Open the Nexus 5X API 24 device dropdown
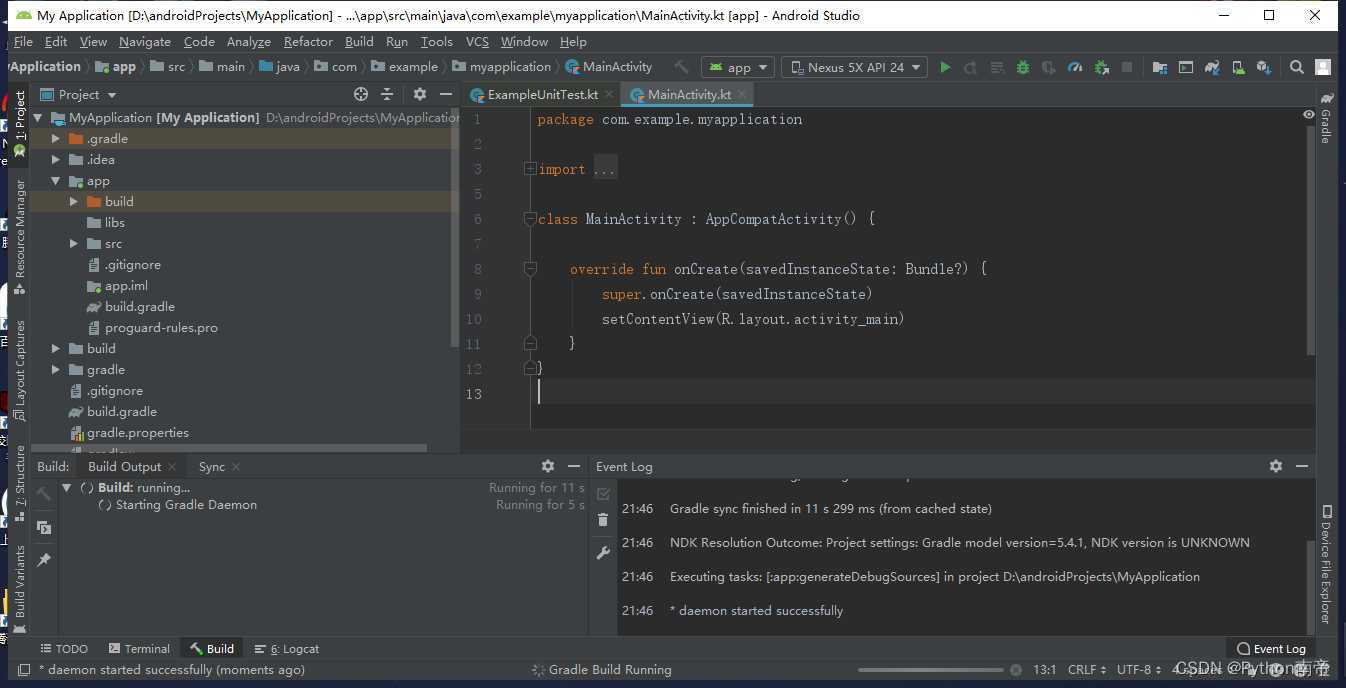This screenshot has width=1346, height=688. point(856,67)
